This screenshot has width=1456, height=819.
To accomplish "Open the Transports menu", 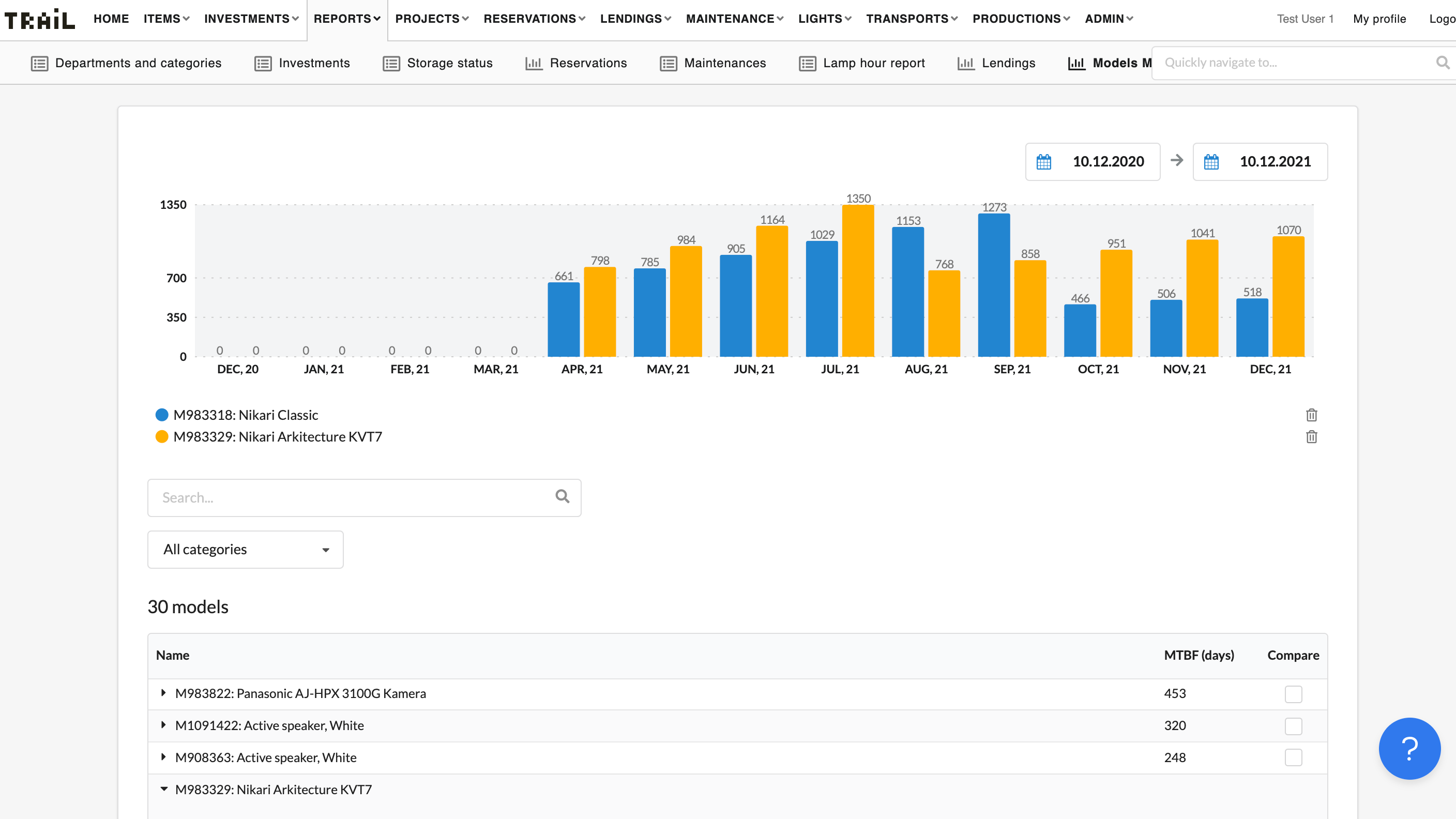I will [912, 19].
